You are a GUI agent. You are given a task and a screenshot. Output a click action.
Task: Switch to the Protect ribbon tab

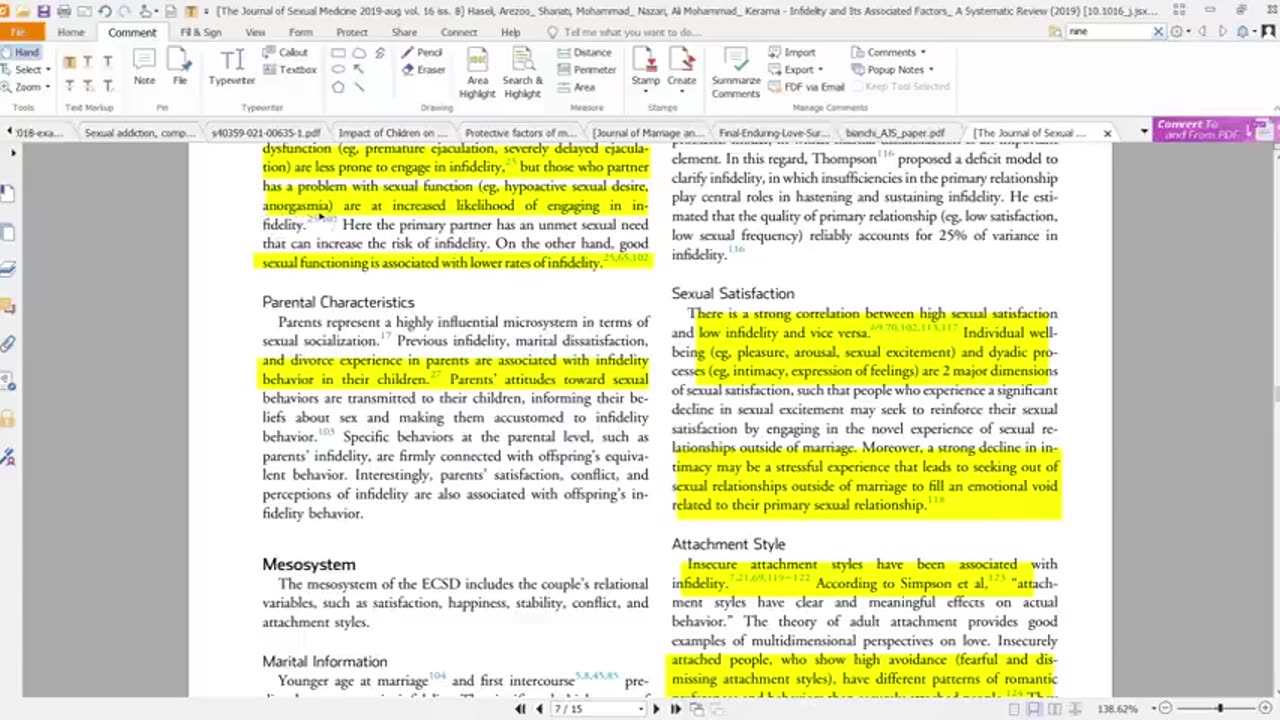(351, 32)
